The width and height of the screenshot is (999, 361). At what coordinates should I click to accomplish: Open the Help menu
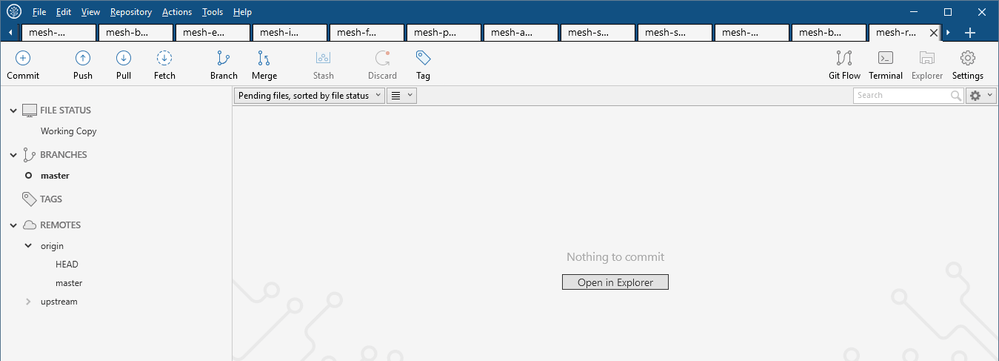point(243,12)
